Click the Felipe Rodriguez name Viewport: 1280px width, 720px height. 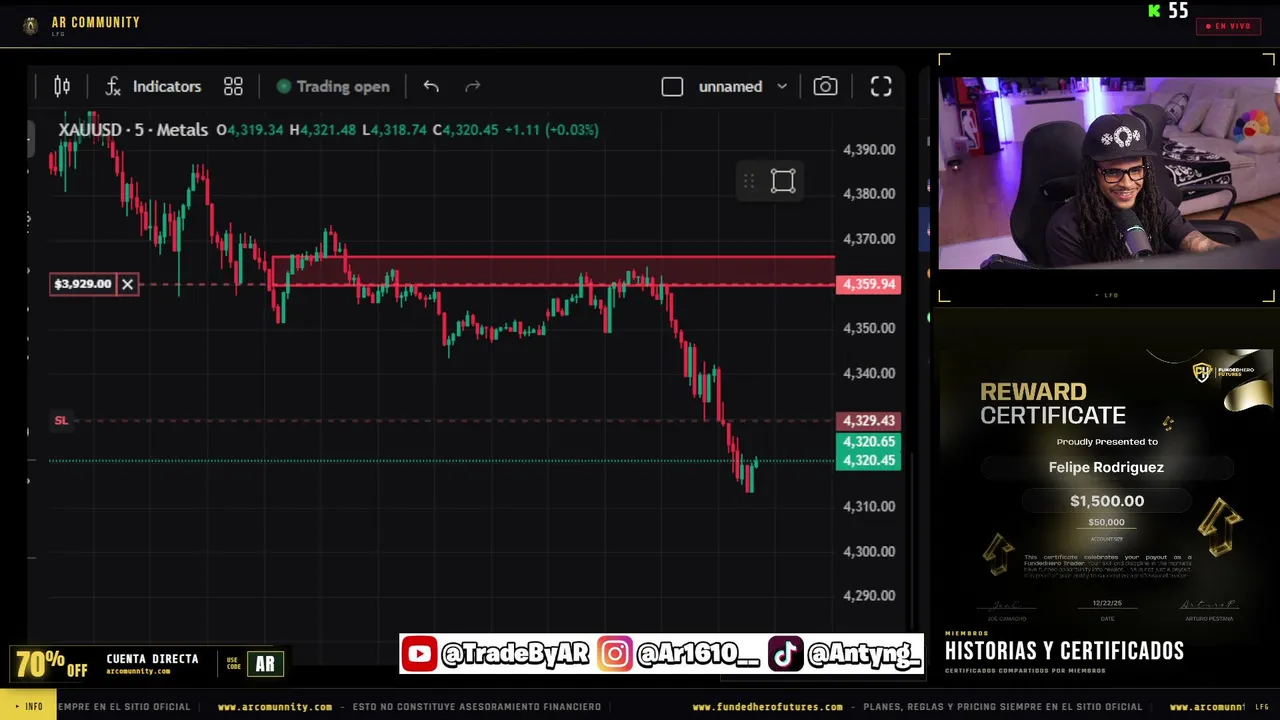pyautogui.click(x=1106, y=467)
